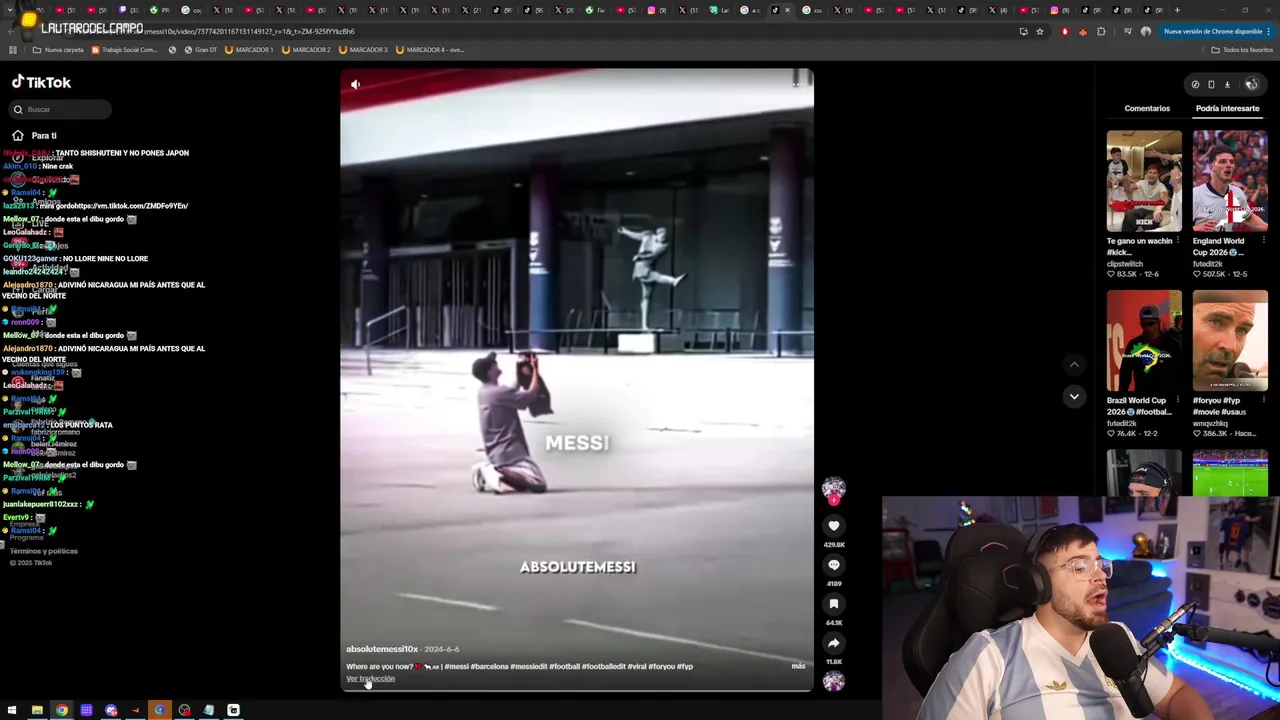Screen dimensions: 1280x720
Task: Like the video with heart icon
Action: pyautogui.click(x=834, y=525)
